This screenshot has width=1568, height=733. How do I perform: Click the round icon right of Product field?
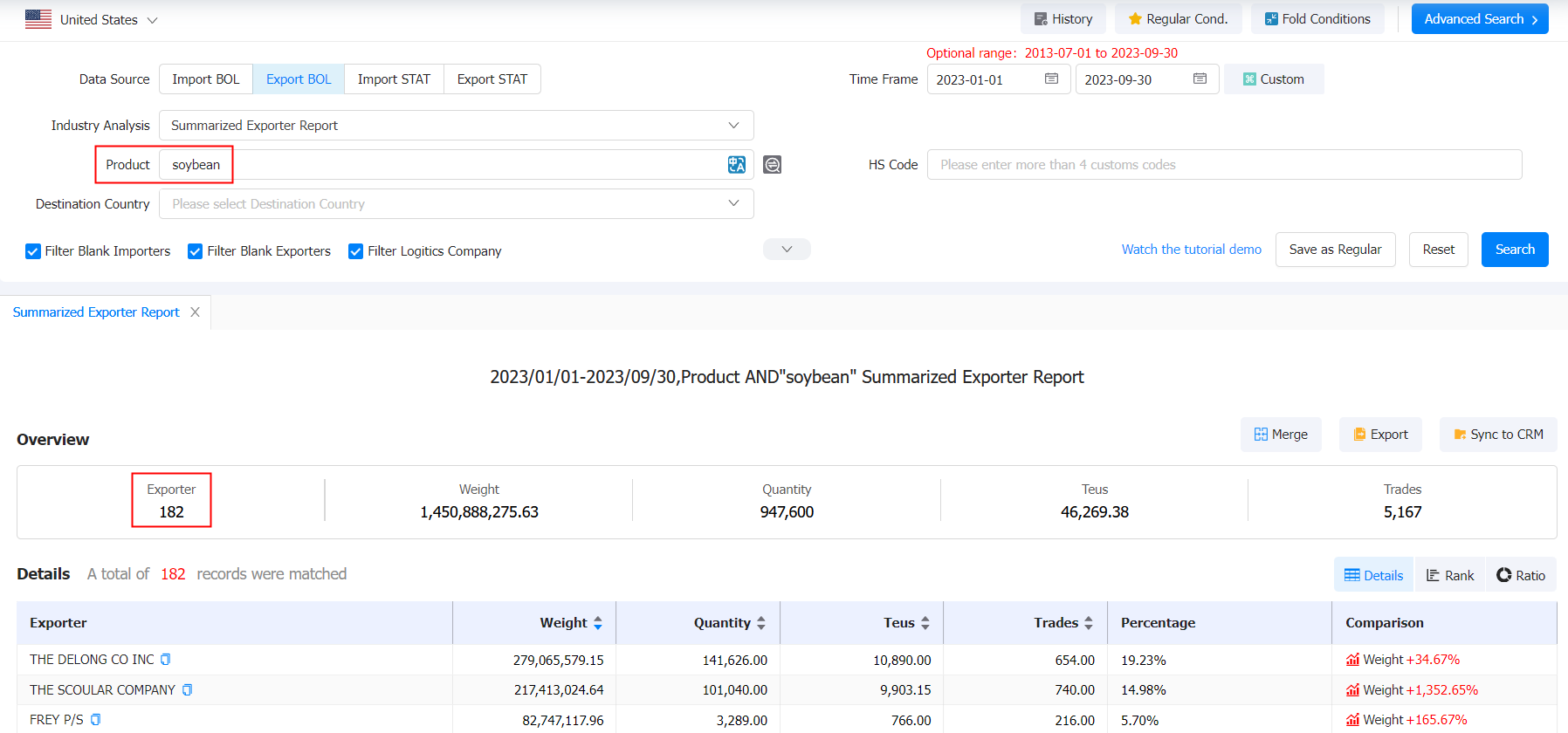pos(773,165)
